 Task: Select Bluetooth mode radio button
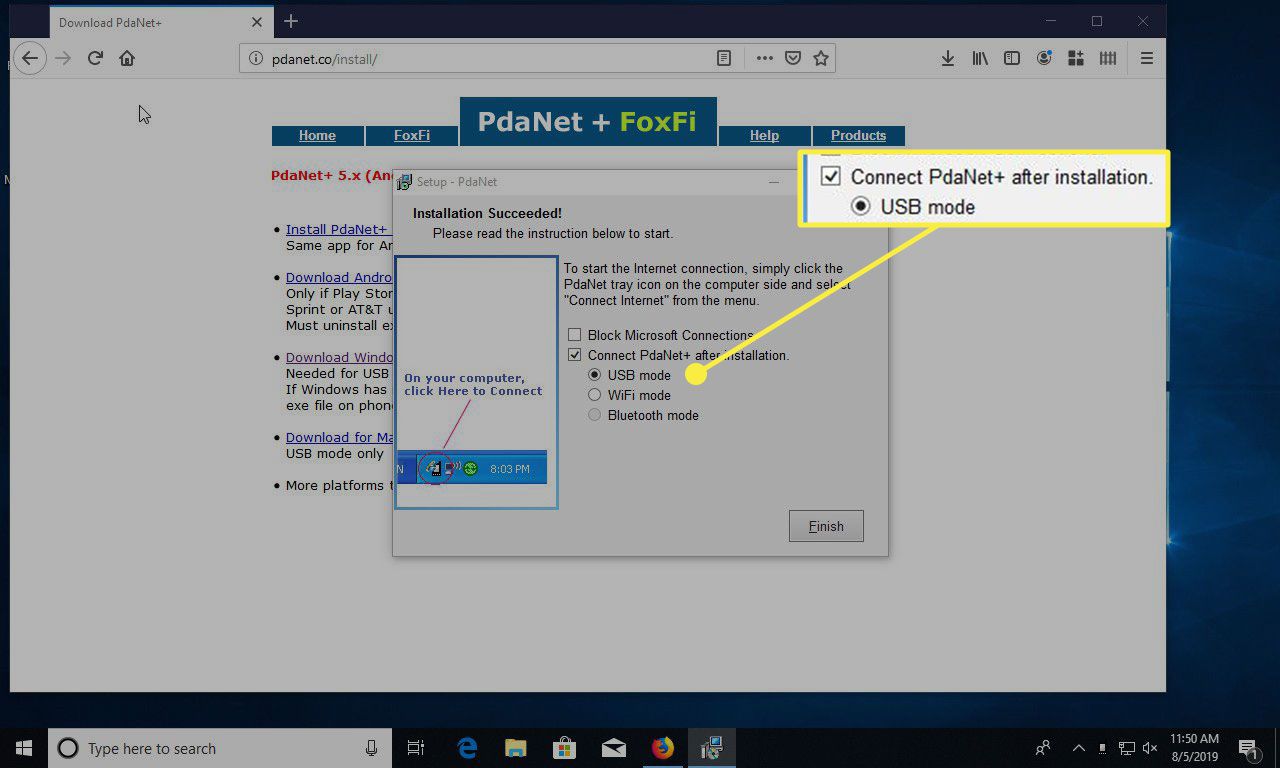click(595, 415)
